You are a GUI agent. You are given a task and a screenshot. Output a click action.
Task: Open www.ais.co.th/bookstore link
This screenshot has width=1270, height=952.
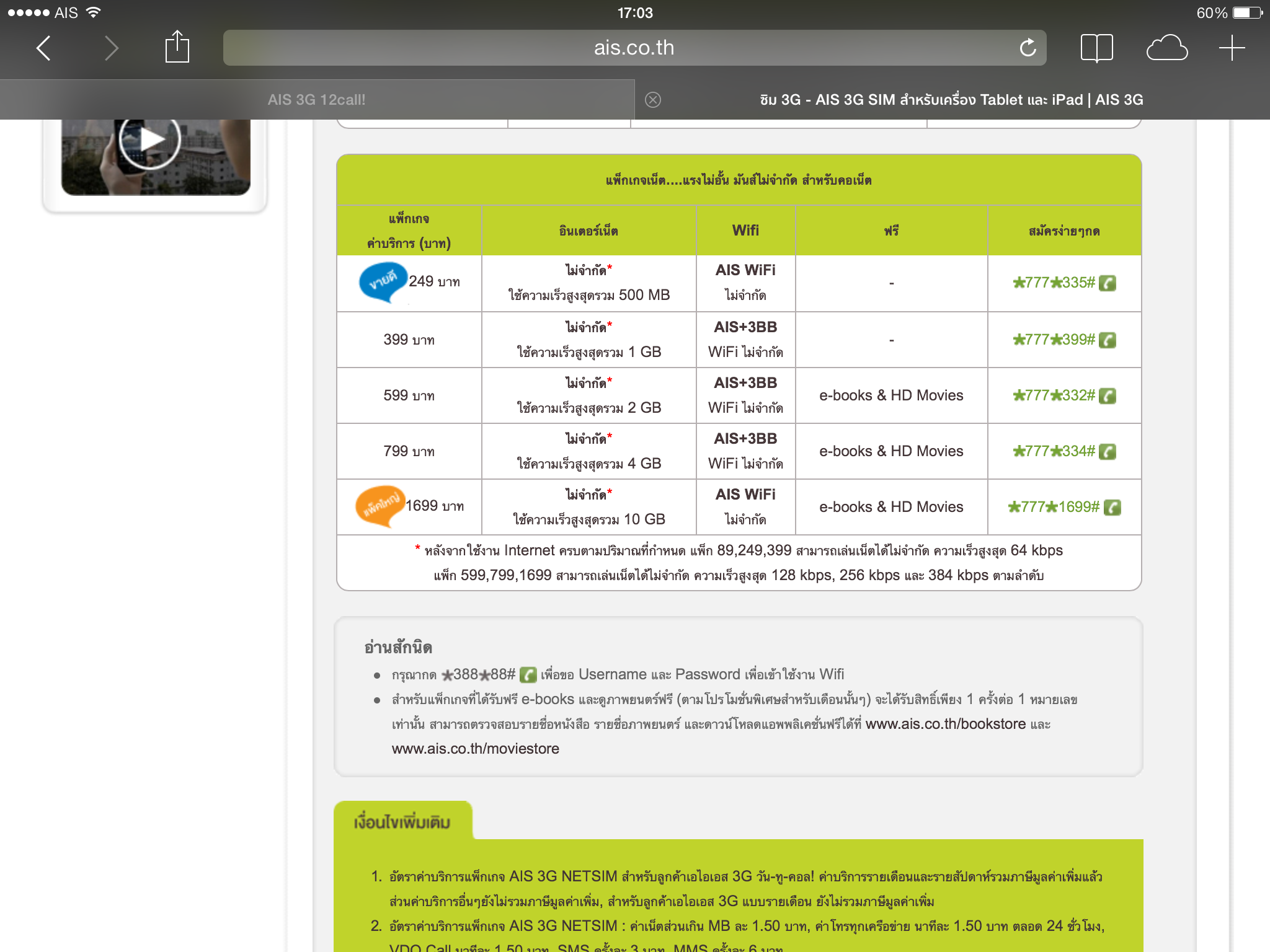click(945, 724)
